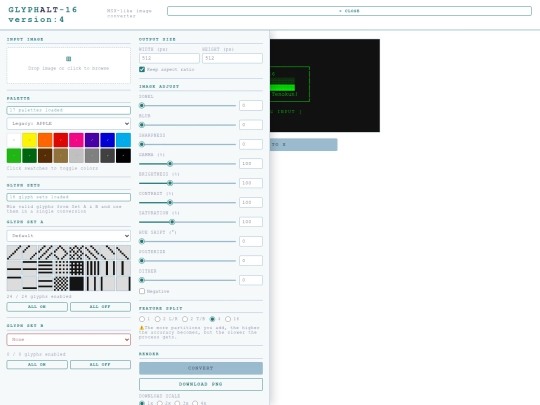Toggle the right-edge vertical line glyph
540x405 pixels.
(123, 284)
